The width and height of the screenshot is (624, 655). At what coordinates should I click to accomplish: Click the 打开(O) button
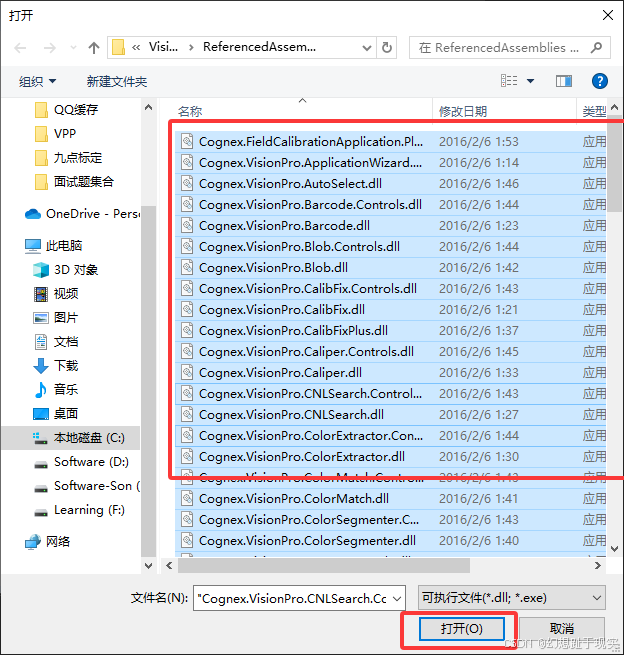pos(462,629)
